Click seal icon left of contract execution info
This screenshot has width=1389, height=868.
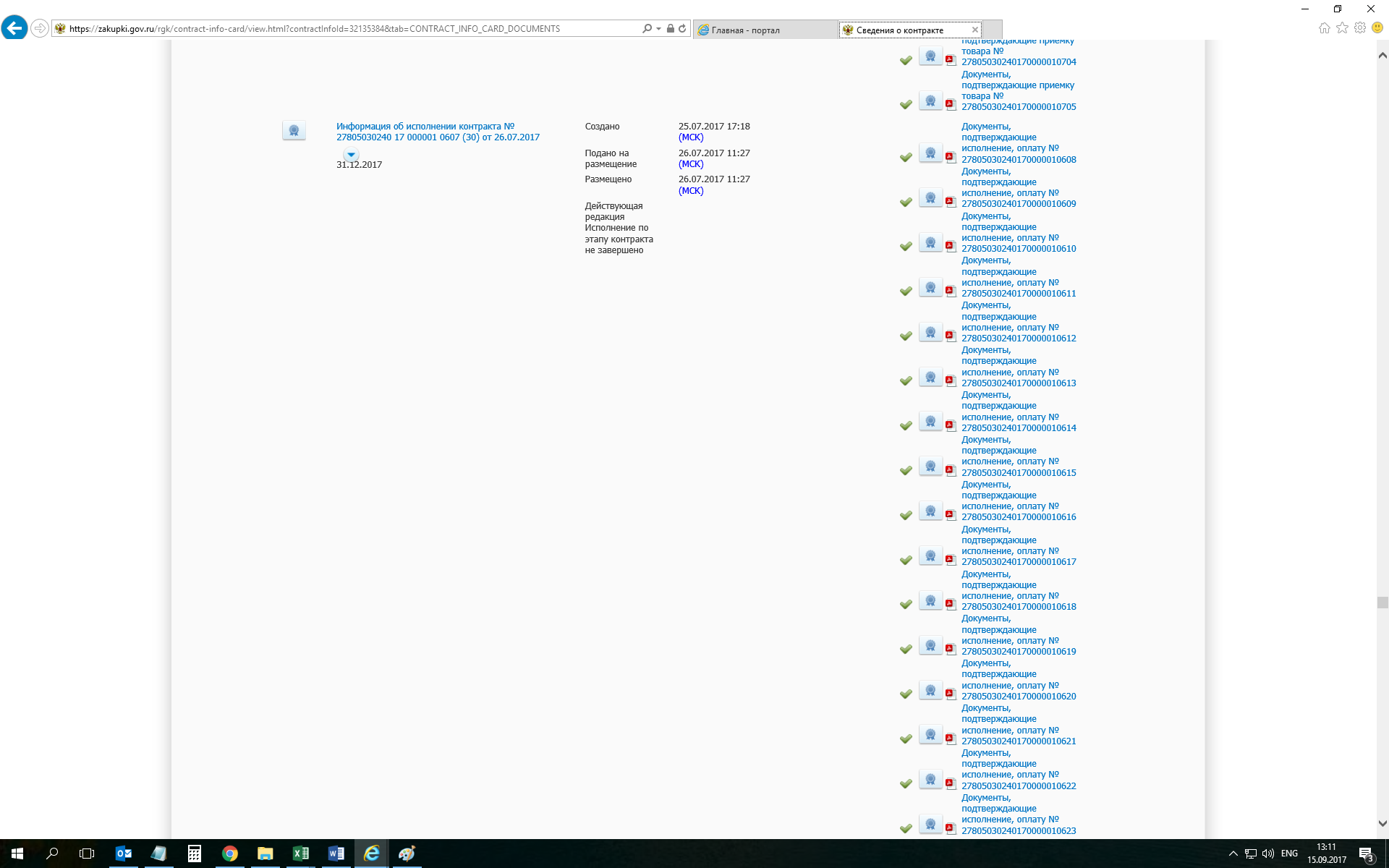tap(294, 130)
